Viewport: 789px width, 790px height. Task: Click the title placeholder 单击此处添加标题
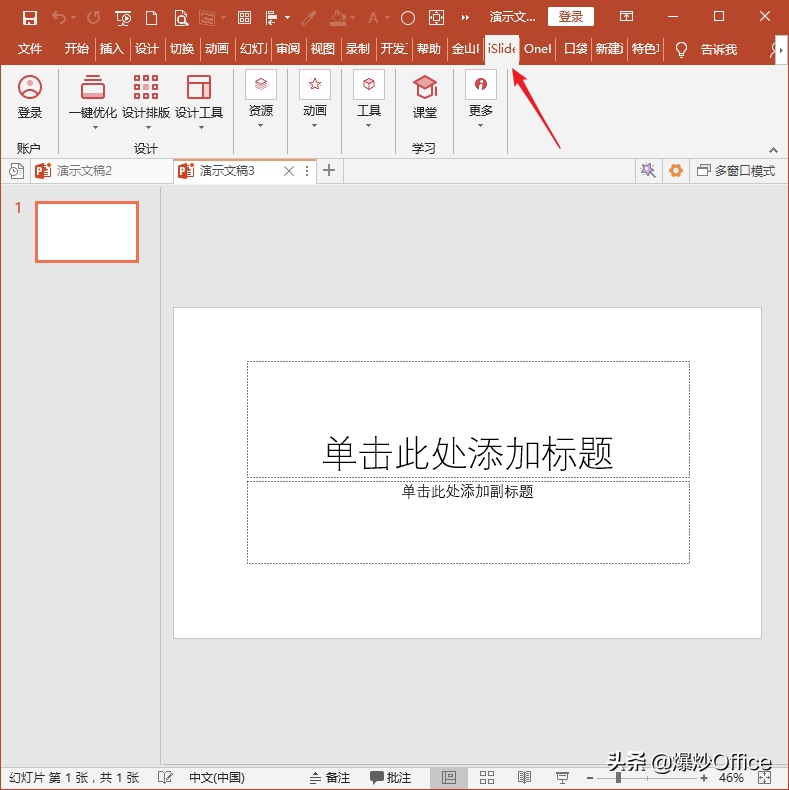point(468,419)
